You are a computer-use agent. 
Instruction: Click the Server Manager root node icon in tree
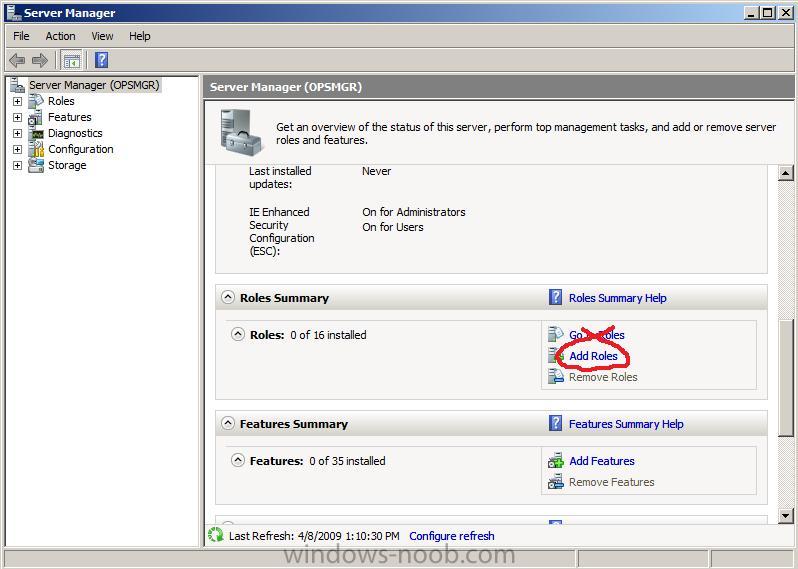point(17,85)
